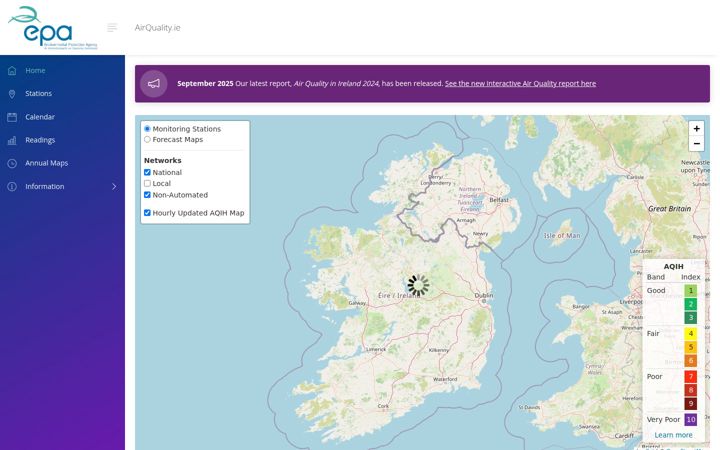Click the EPA logo
Viewport: 720px width, 450px height.
click(x=53, y=28)
